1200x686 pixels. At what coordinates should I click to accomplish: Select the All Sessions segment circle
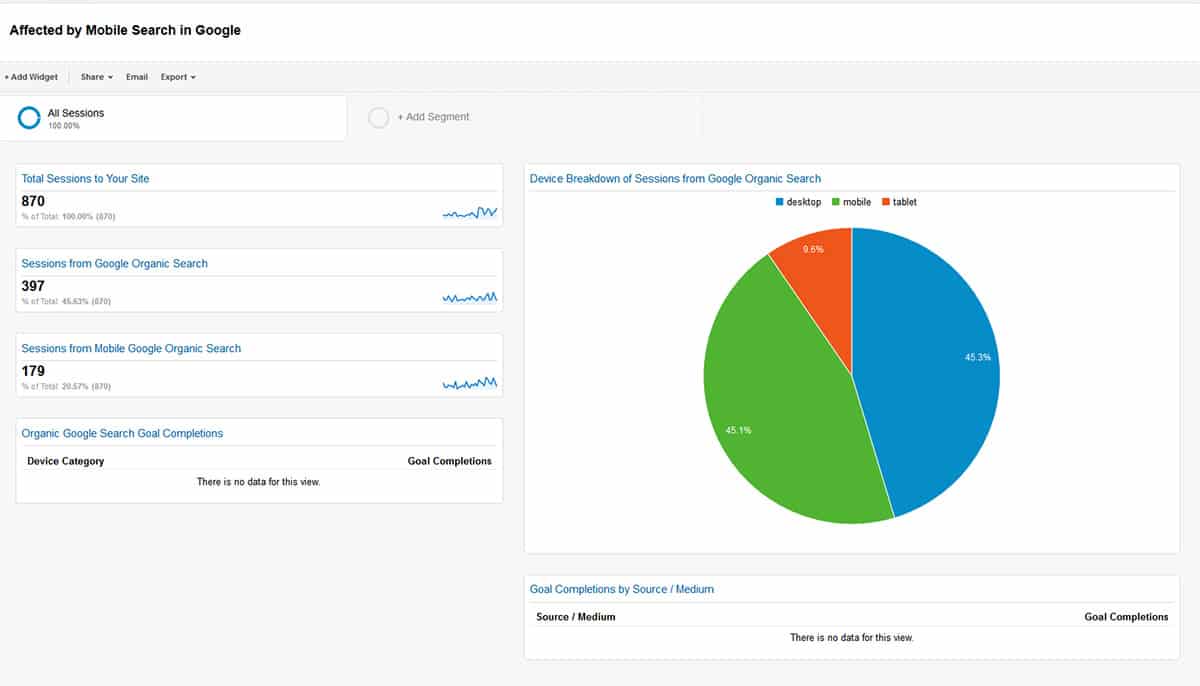click(28, 117)
